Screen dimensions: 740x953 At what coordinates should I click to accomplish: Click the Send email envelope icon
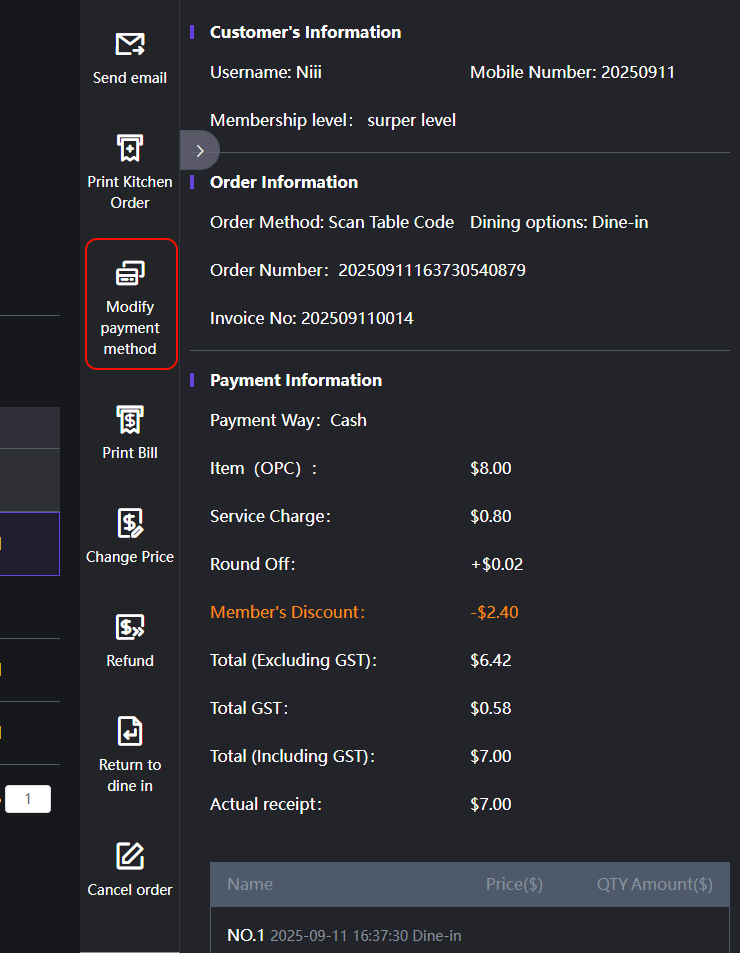(x=129, y=45)
